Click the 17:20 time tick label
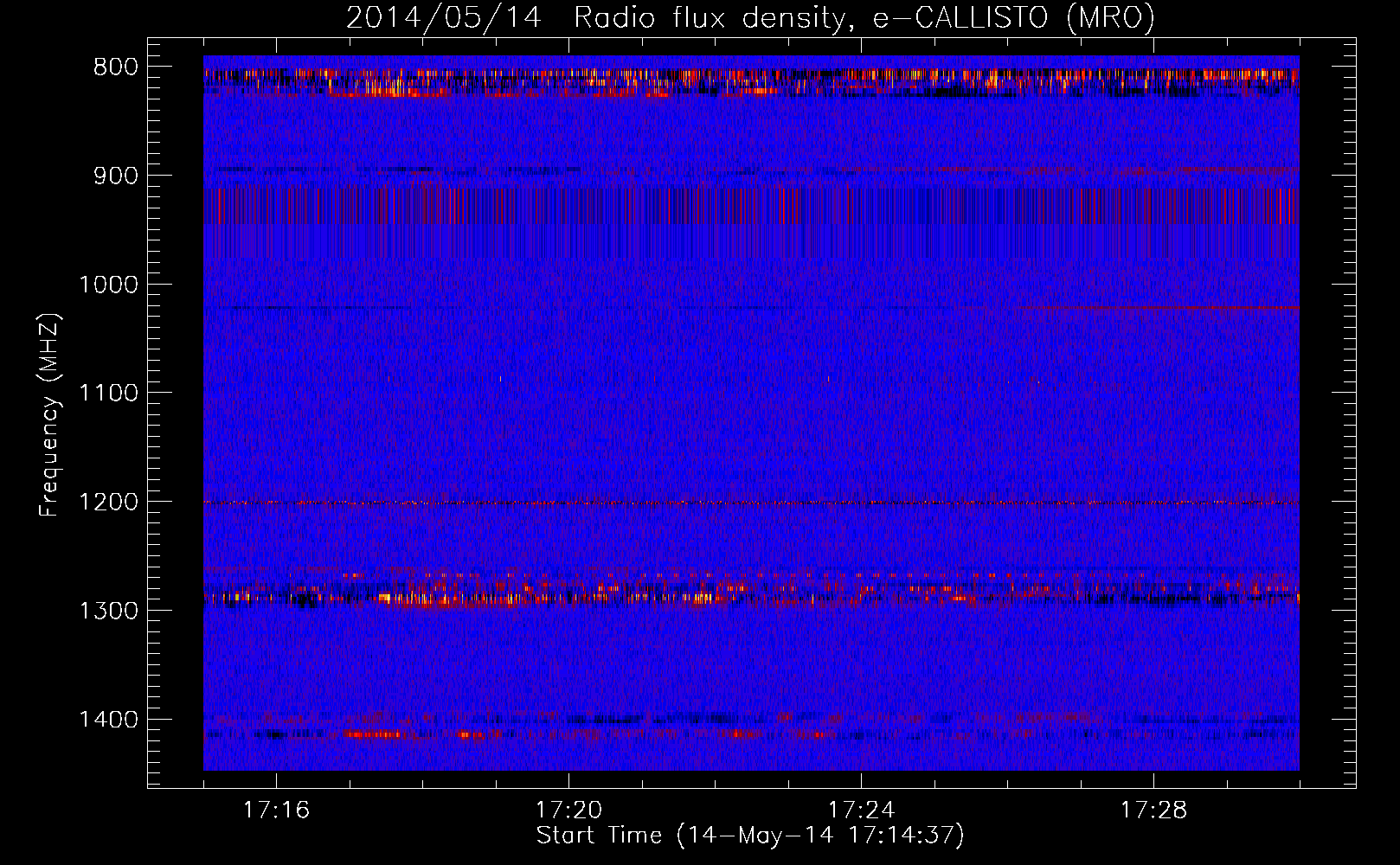1400x865 pixels. pyautogui.click(x=568, y=811)
